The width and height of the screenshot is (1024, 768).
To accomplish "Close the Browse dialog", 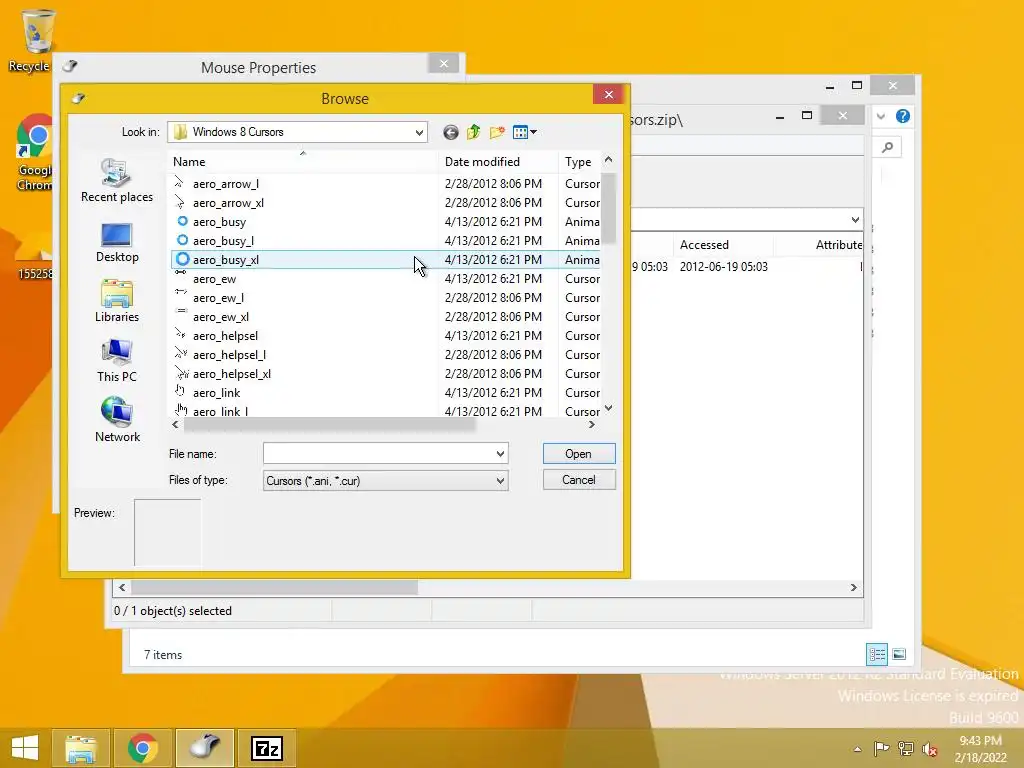I will point(609,95).
